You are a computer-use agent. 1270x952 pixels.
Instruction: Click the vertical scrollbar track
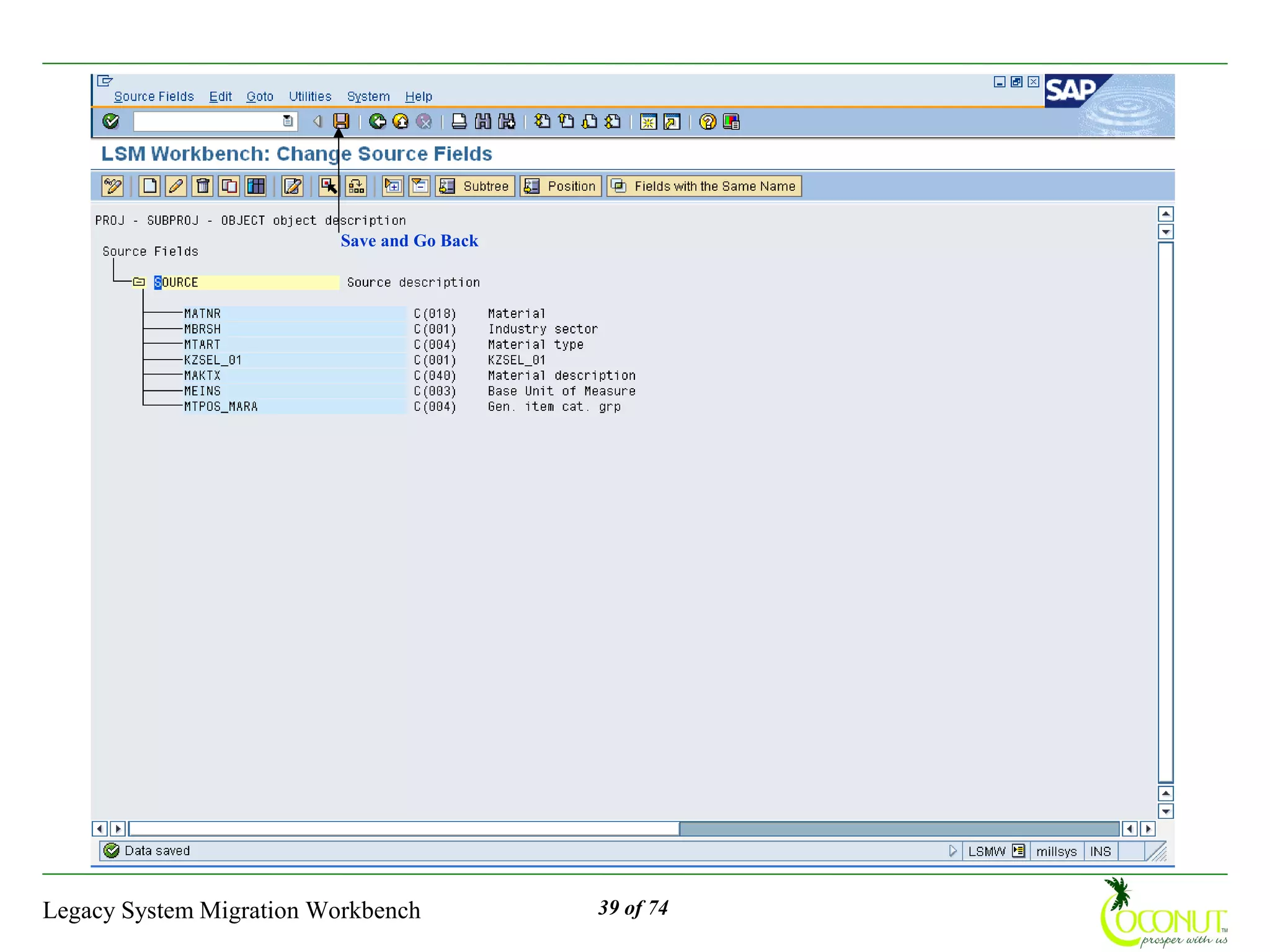coord(1166,512)
